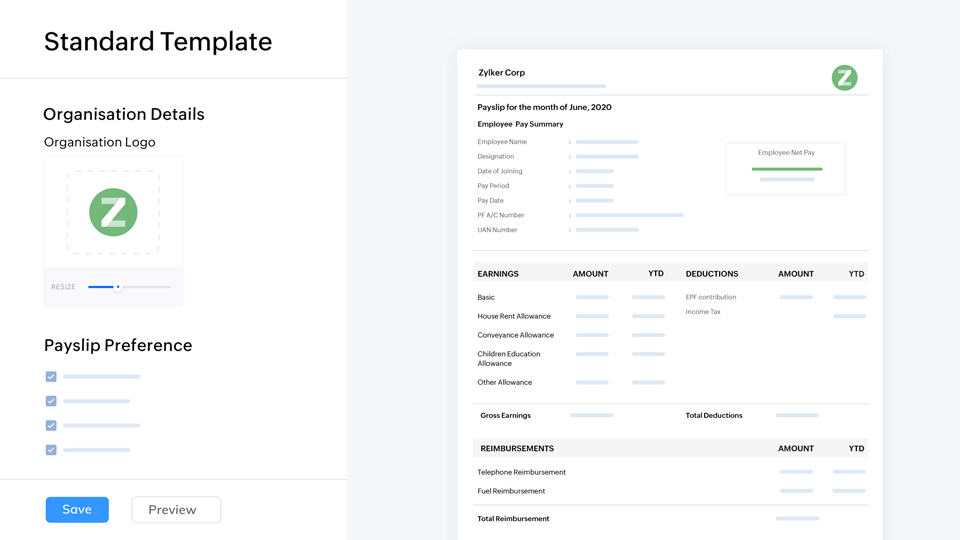Click the round Zylker logo on payslip header
Screen dimensions: 960x540
point(844,78)
